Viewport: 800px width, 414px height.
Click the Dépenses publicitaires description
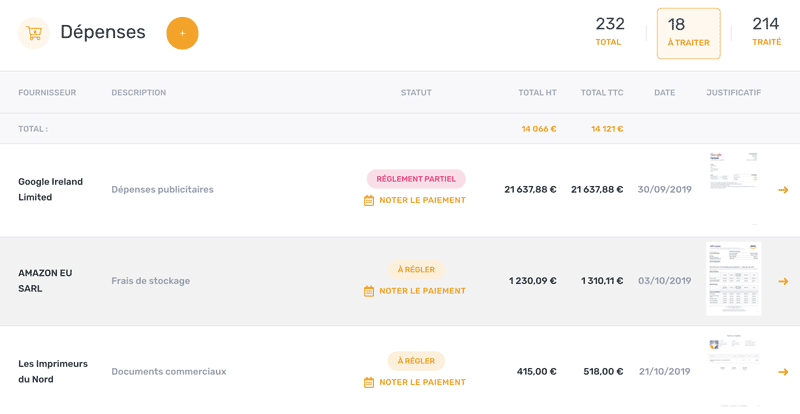coord(162,190)
